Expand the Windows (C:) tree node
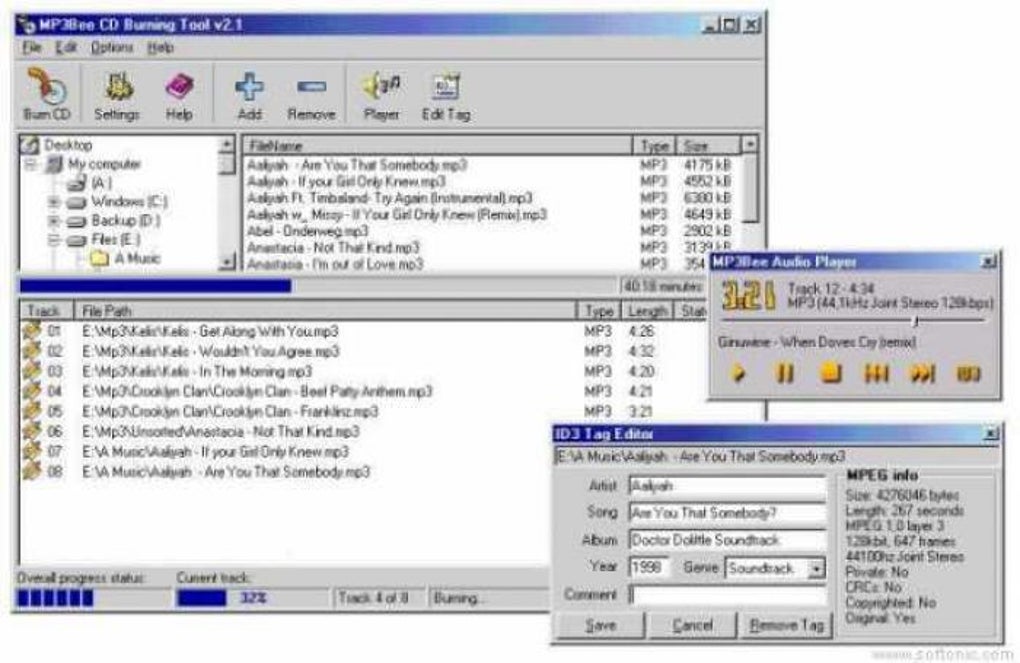This screenshot has height=663, width=1020. tap(55, 201)
